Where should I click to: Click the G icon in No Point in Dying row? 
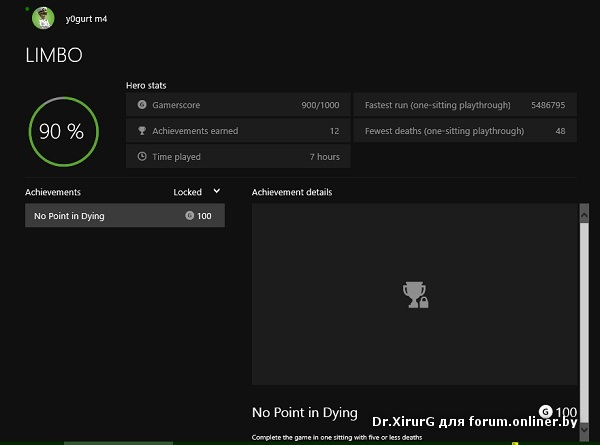coord(189,215)
